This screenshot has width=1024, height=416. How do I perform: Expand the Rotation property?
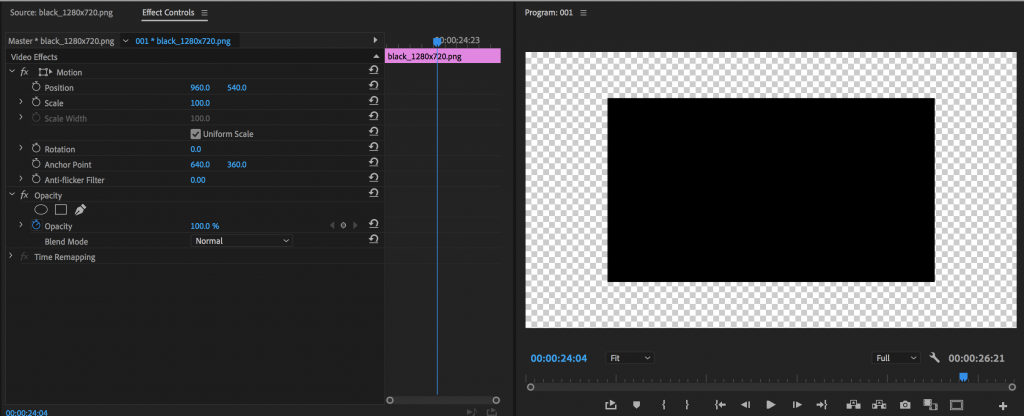tap(20, 148)
